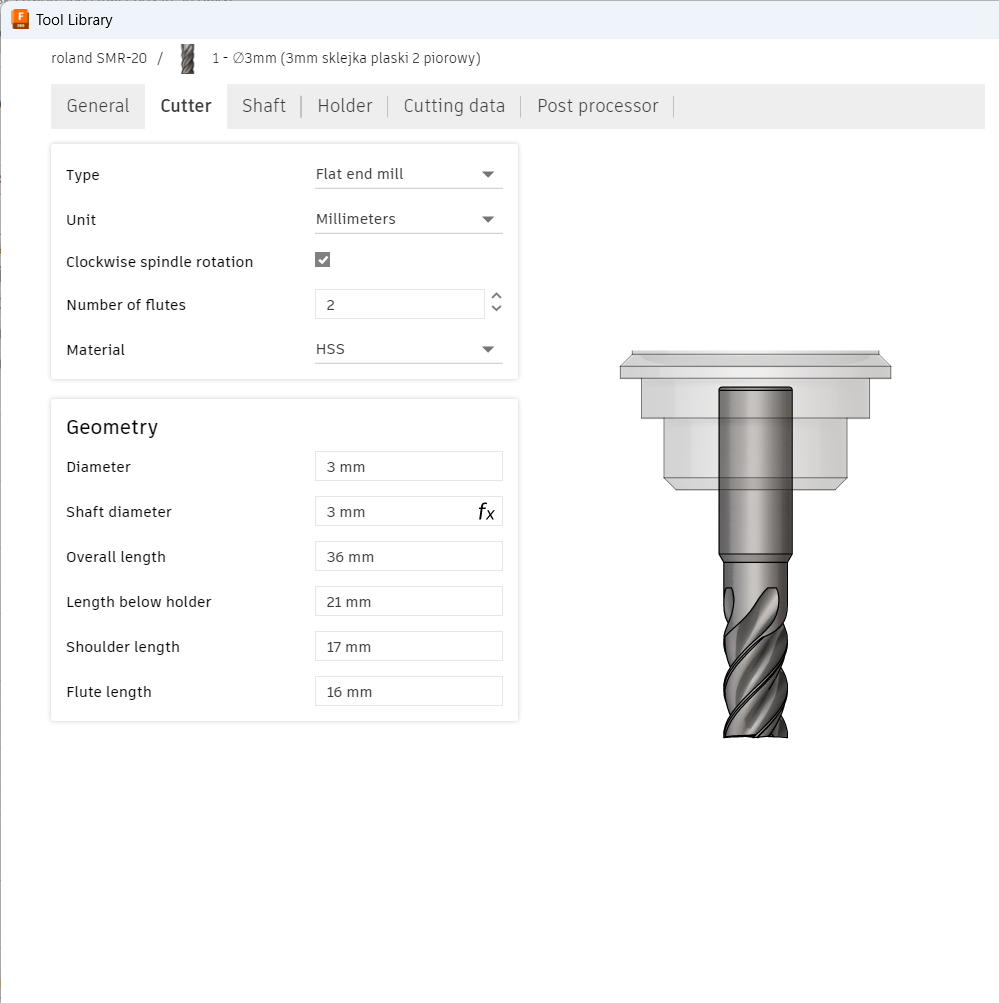The width and height of the screenshot is (999, 1003).
Task: Click the Shoulder length field showing 17 mm
Action: point(409,647)
